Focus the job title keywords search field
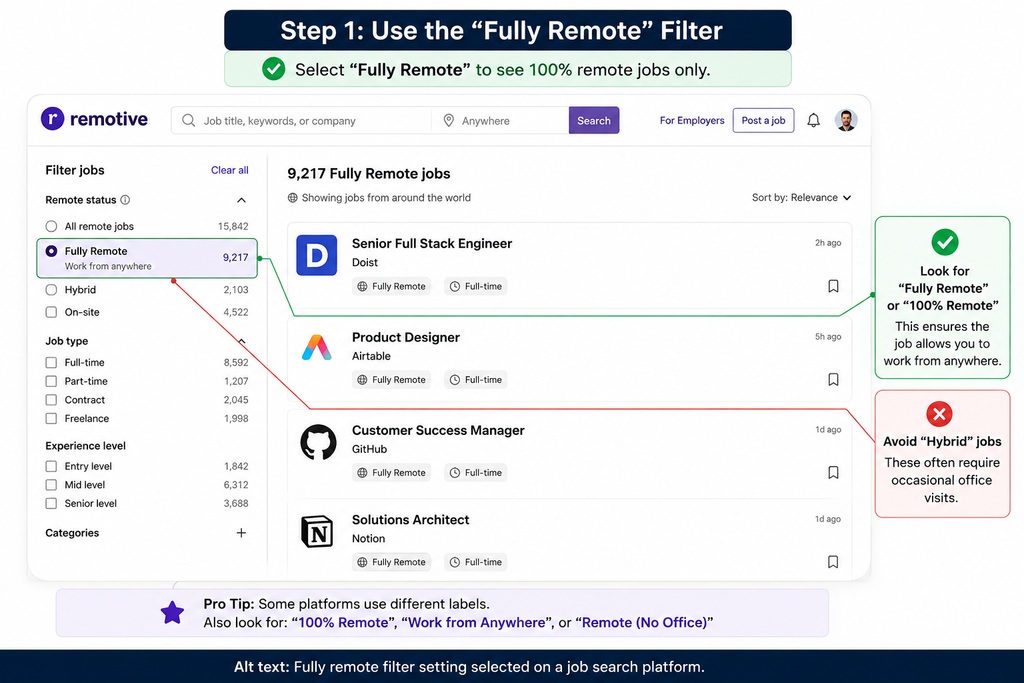1024x683 pixels. [x=302, y=121]
